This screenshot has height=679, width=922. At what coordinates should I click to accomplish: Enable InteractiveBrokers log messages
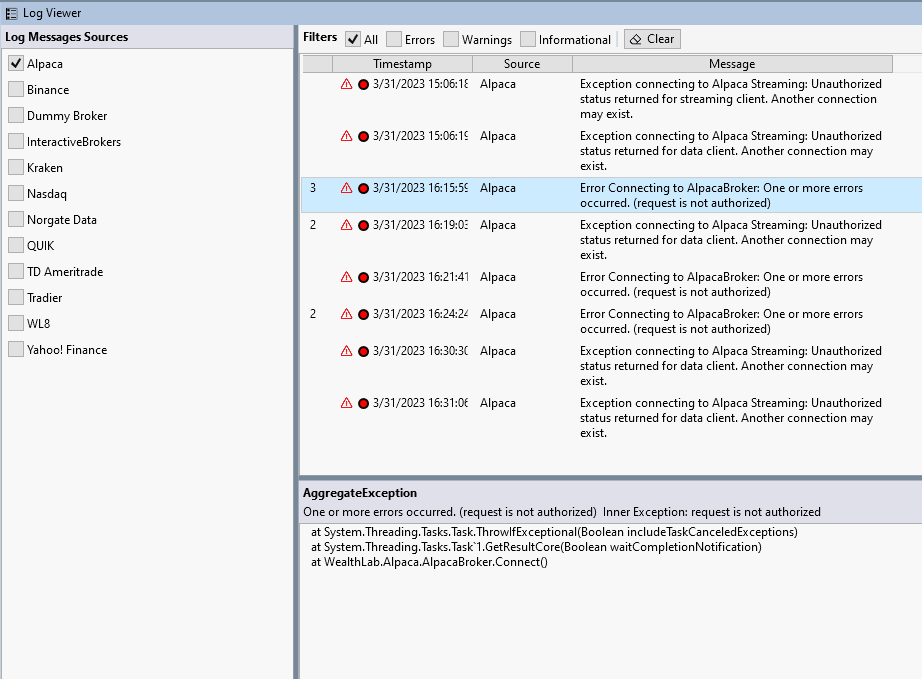coord(16,142)
